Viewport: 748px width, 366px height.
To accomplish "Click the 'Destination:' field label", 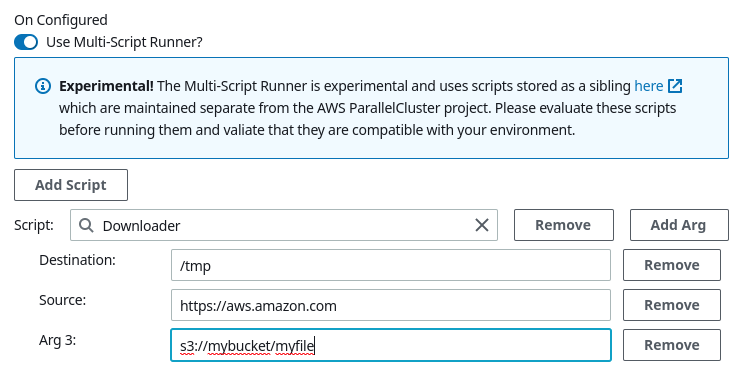I will pyautogui.click(x=77, y=261).
